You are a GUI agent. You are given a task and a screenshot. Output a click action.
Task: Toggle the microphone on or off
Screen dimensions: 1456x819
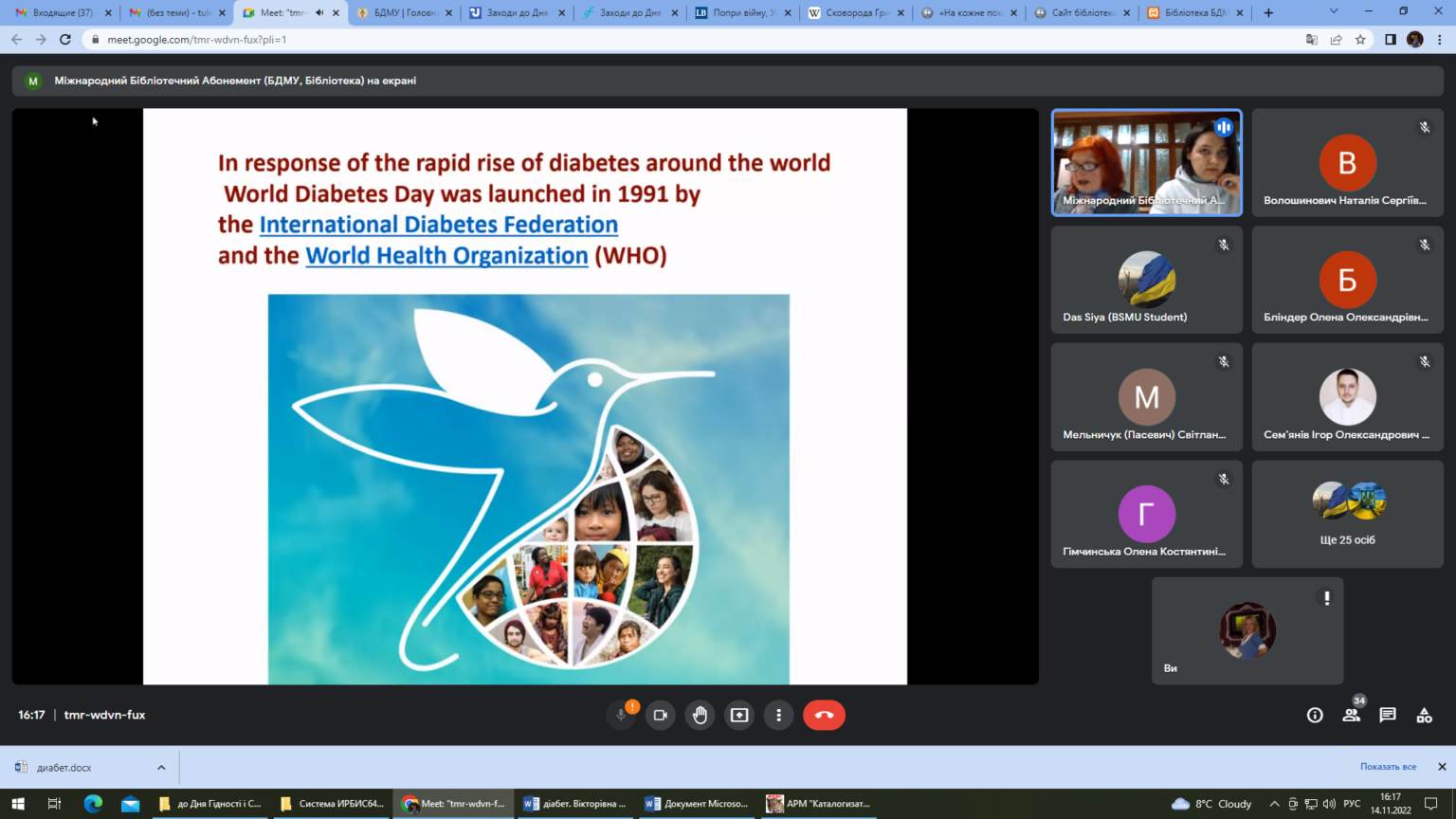coord(621,715)
